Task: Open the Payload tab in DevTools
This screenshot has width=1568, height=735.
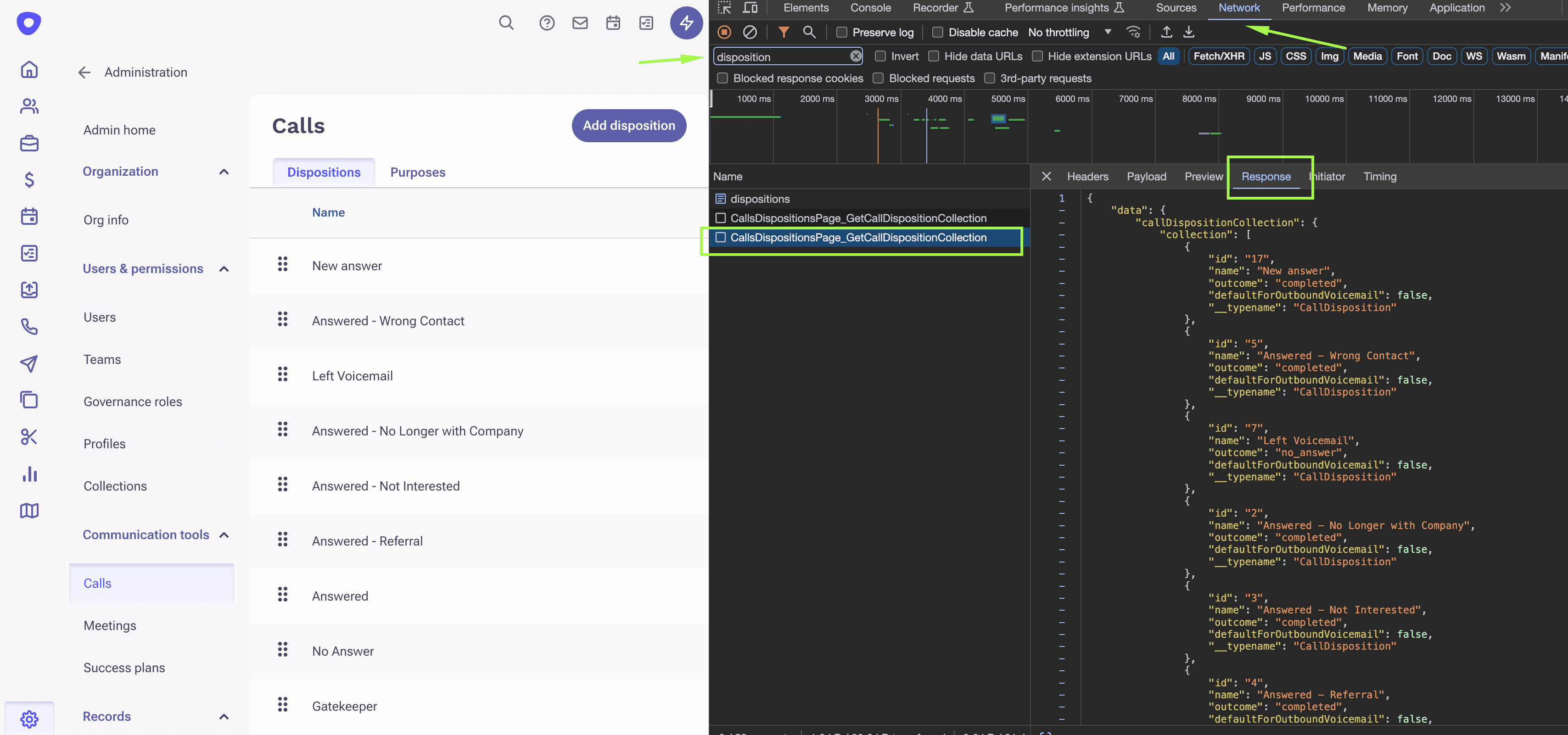Action: point(1146,177)
